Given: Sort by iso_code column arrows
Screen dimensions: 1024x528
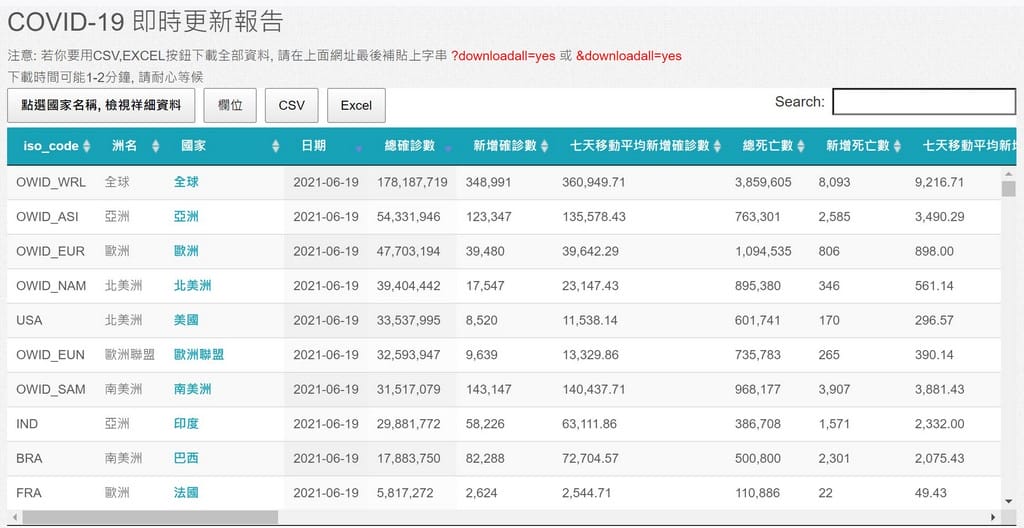Looking at the screenshot, I should coord(87,146).
